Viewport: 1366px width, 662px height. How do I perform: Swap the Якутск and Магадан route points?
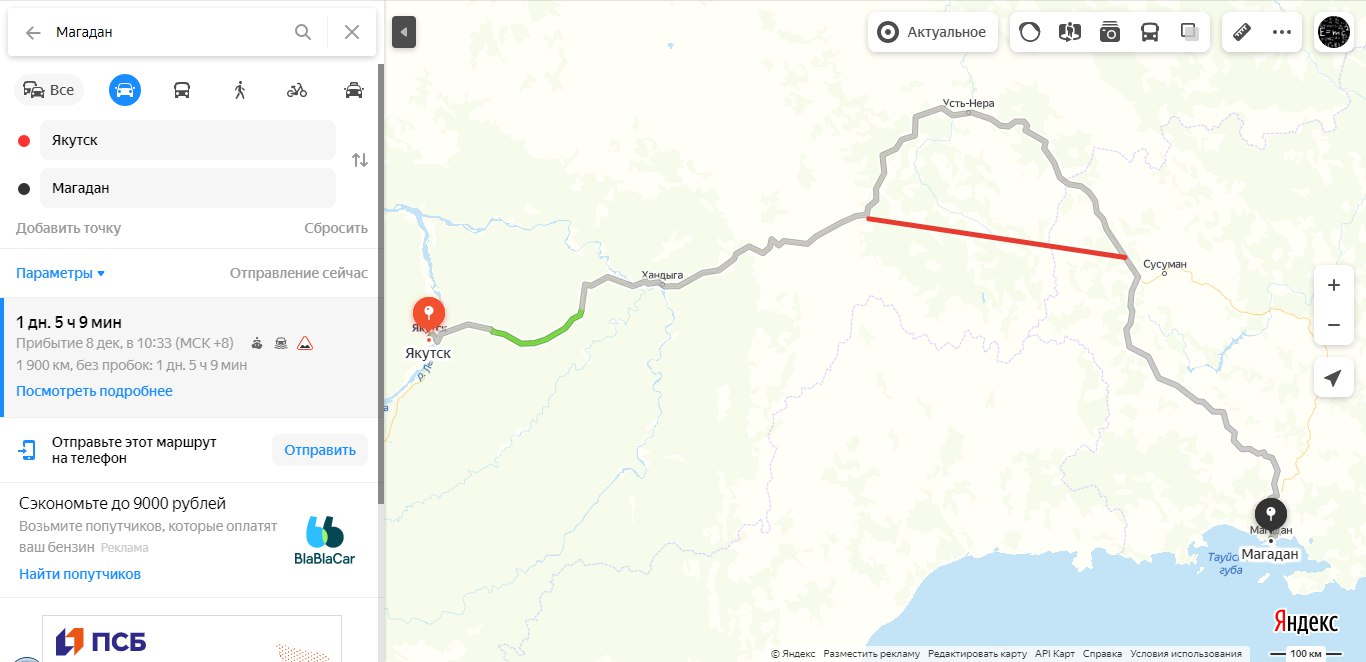(360, 160)
